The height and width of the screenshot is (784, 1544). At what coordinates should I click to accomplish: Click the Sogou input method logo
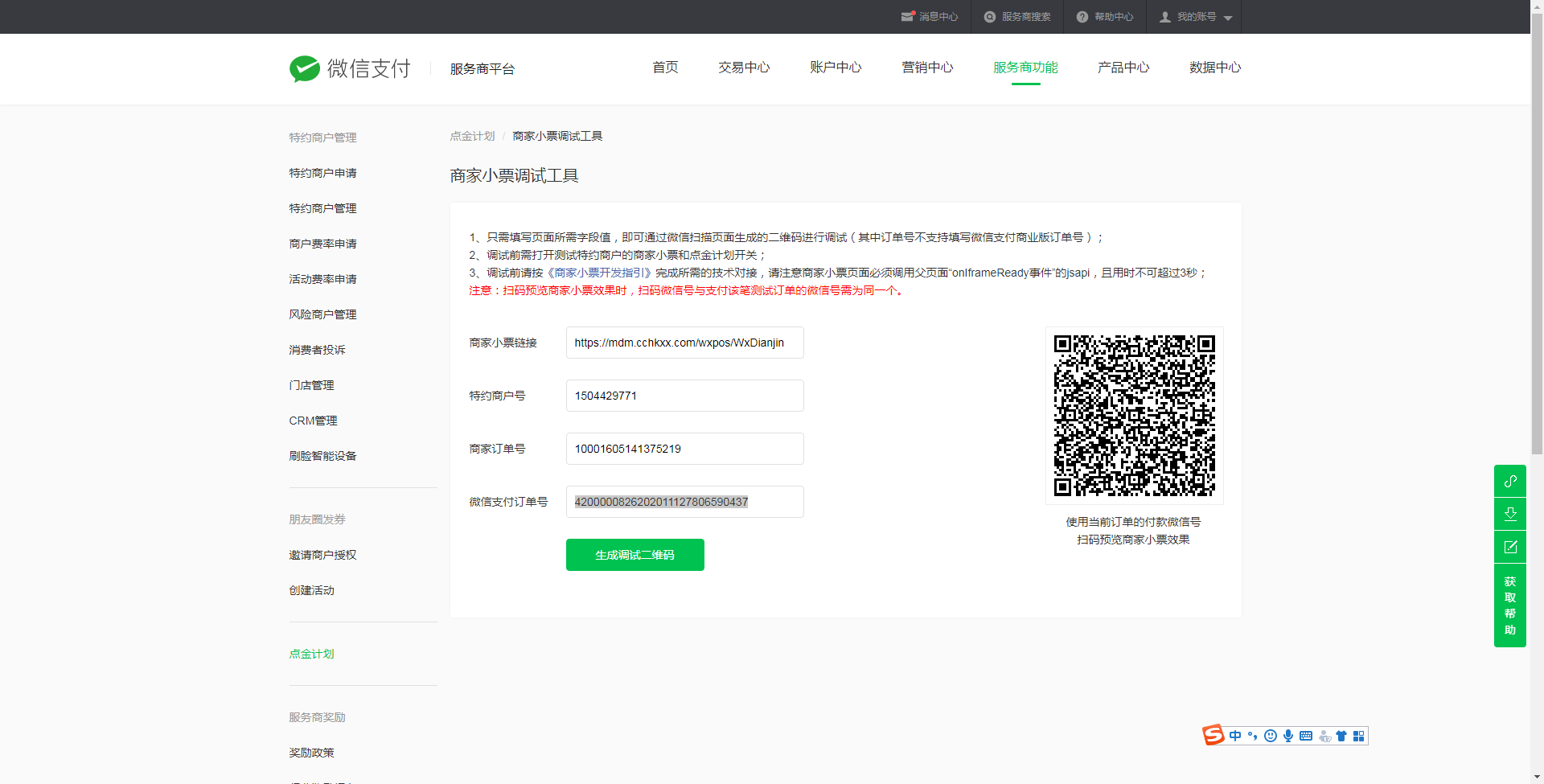(x=1213, y=735)
